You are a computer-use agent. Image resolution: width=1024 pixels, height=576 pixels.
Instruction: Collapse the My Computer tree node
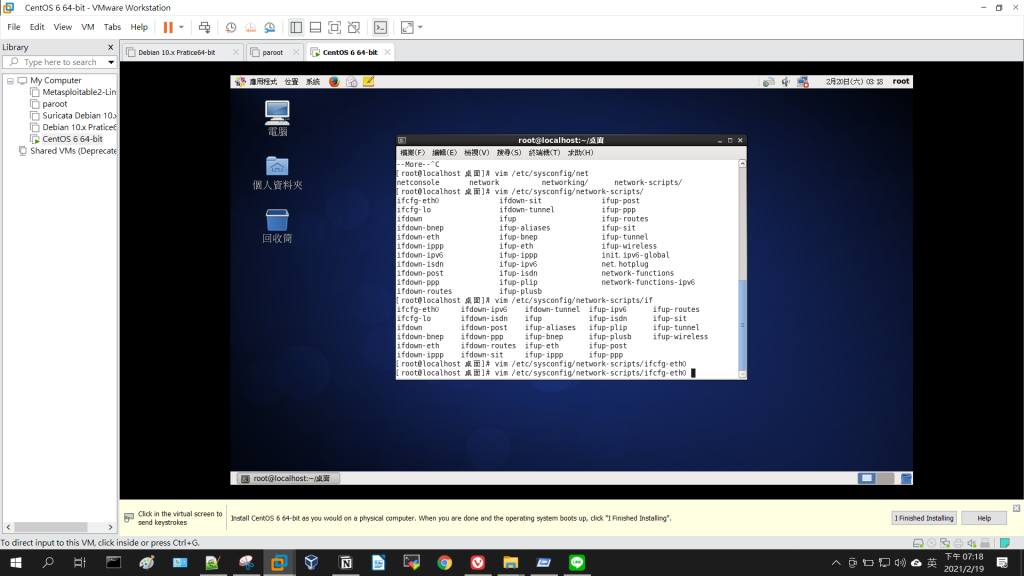click(x=10, y=81)
